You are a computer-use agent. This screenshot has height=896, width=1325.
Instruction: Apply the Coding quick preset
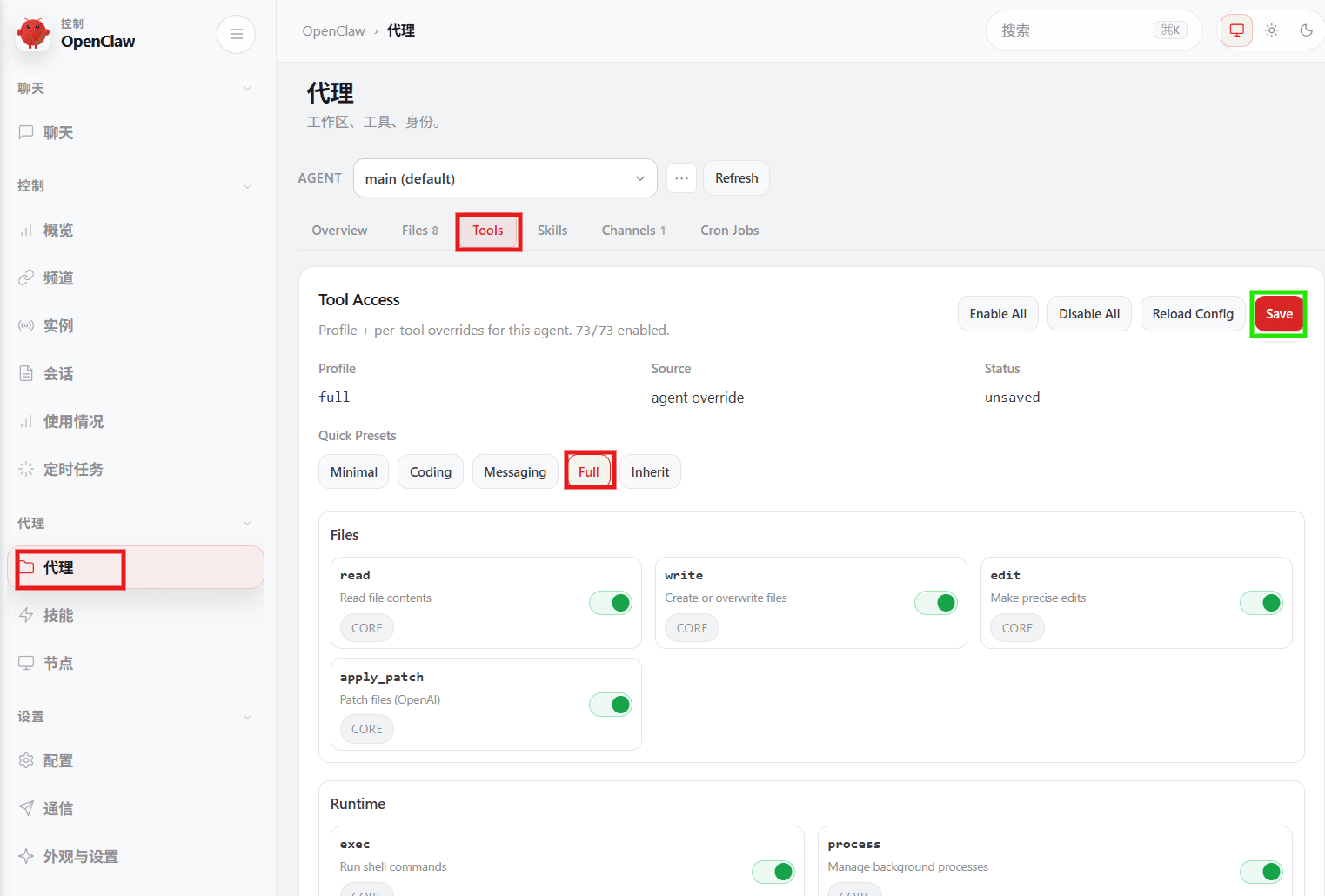431,472
